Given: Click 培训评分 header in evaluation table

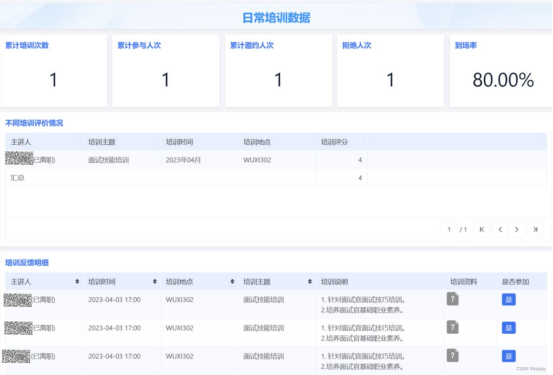Looking at the screenshot, I should coord(334,142).
